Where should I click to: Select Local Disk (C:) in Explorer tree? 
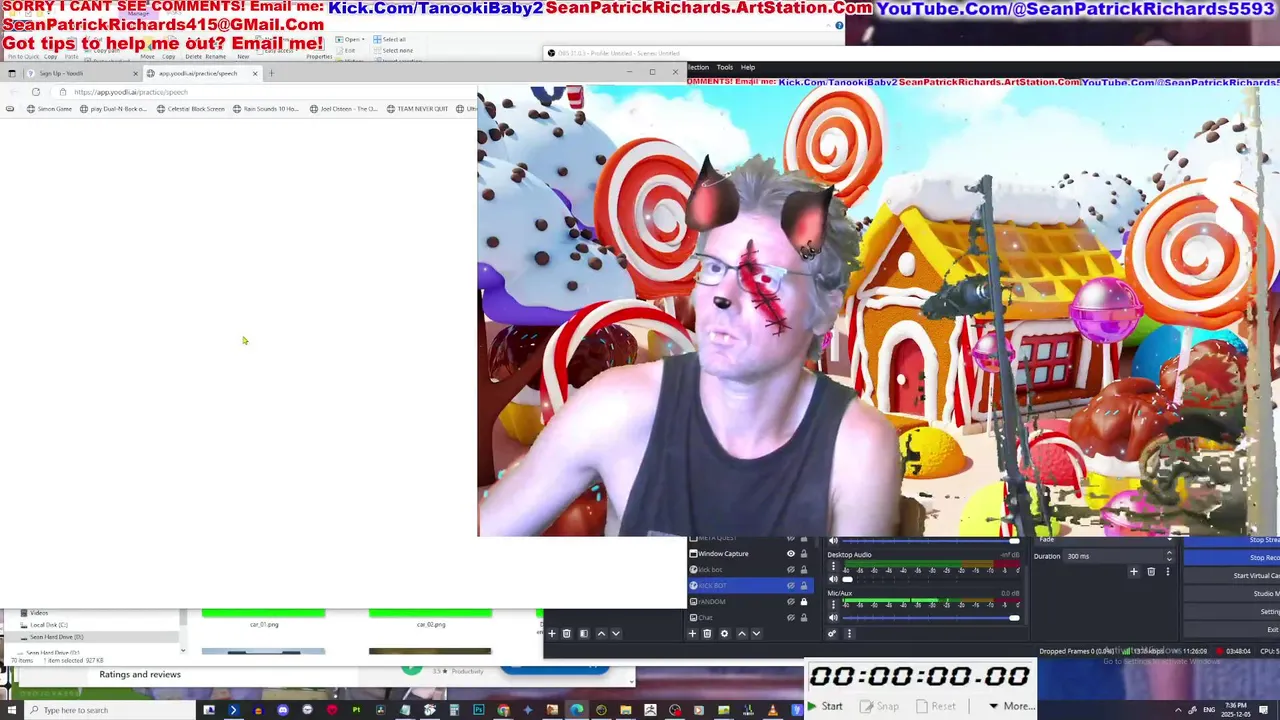48,625
